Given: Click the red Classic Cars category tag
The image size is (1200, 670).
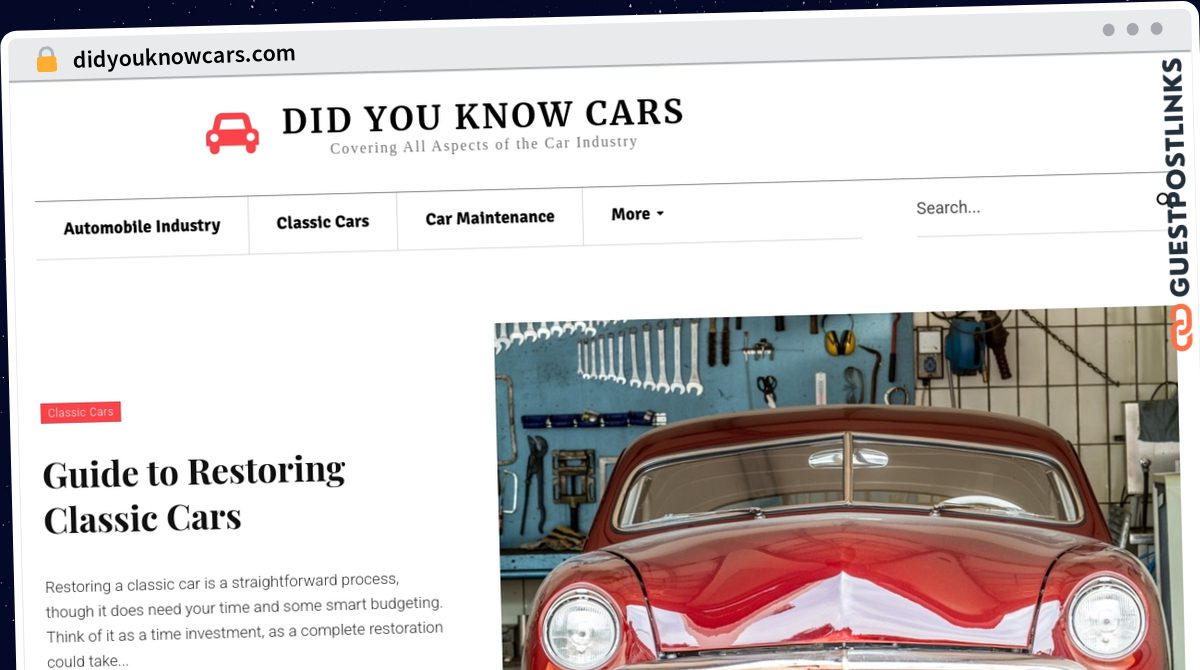Looking at the screenshot, I should pyautogui.click(x=81, y=412).
